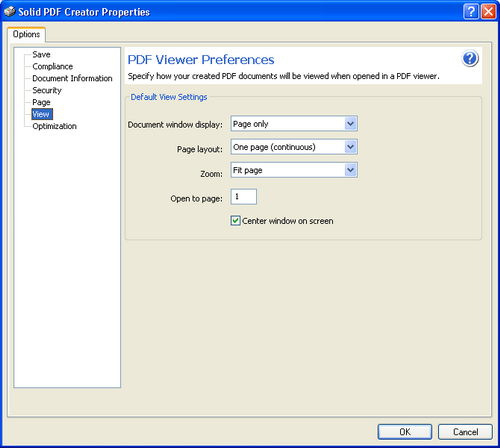Screen dimensions: 500x448
Task: Click the Center window on screen label
Action: point(288,221)
